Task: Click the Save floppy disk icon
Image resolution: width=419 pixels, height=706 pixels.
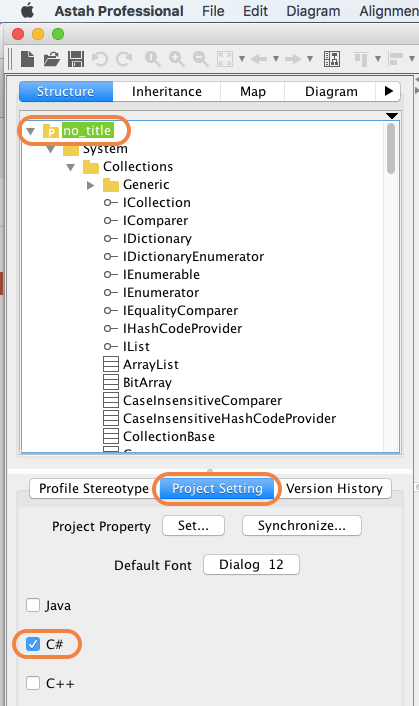Action: [x=76, y=59]
